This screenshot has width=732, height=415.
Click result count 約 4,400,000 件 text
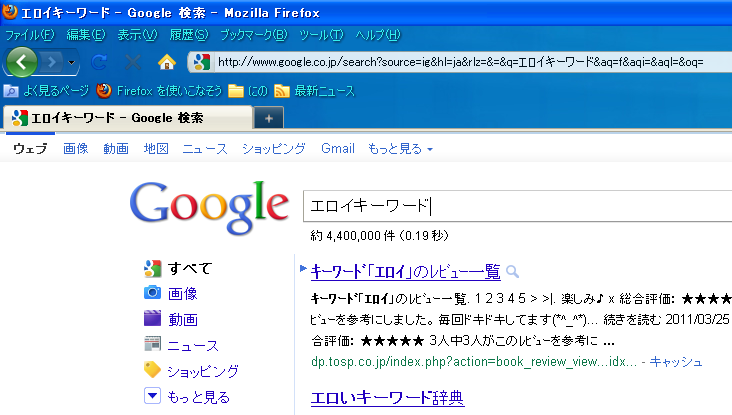point(352,236)
